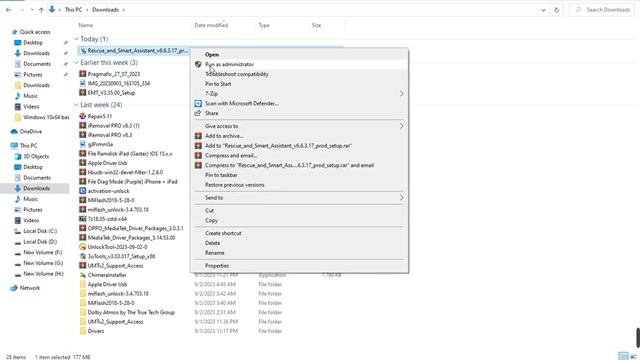Viewport: 640px width, 360px height.
Task: Select the Pragmafix_27_07_2023 file
Action: click(114, 74)
